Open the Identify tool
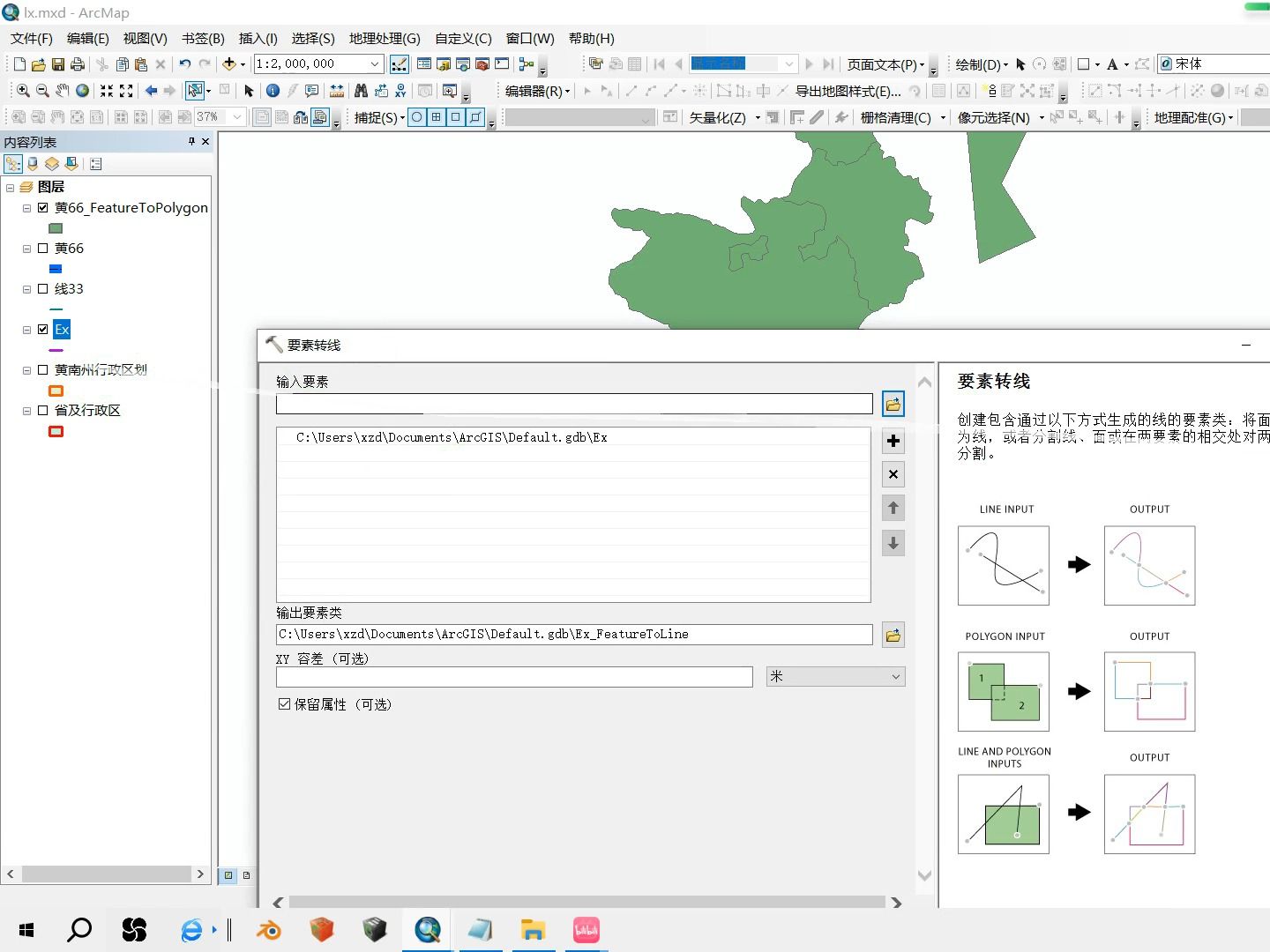 [273, 91]
